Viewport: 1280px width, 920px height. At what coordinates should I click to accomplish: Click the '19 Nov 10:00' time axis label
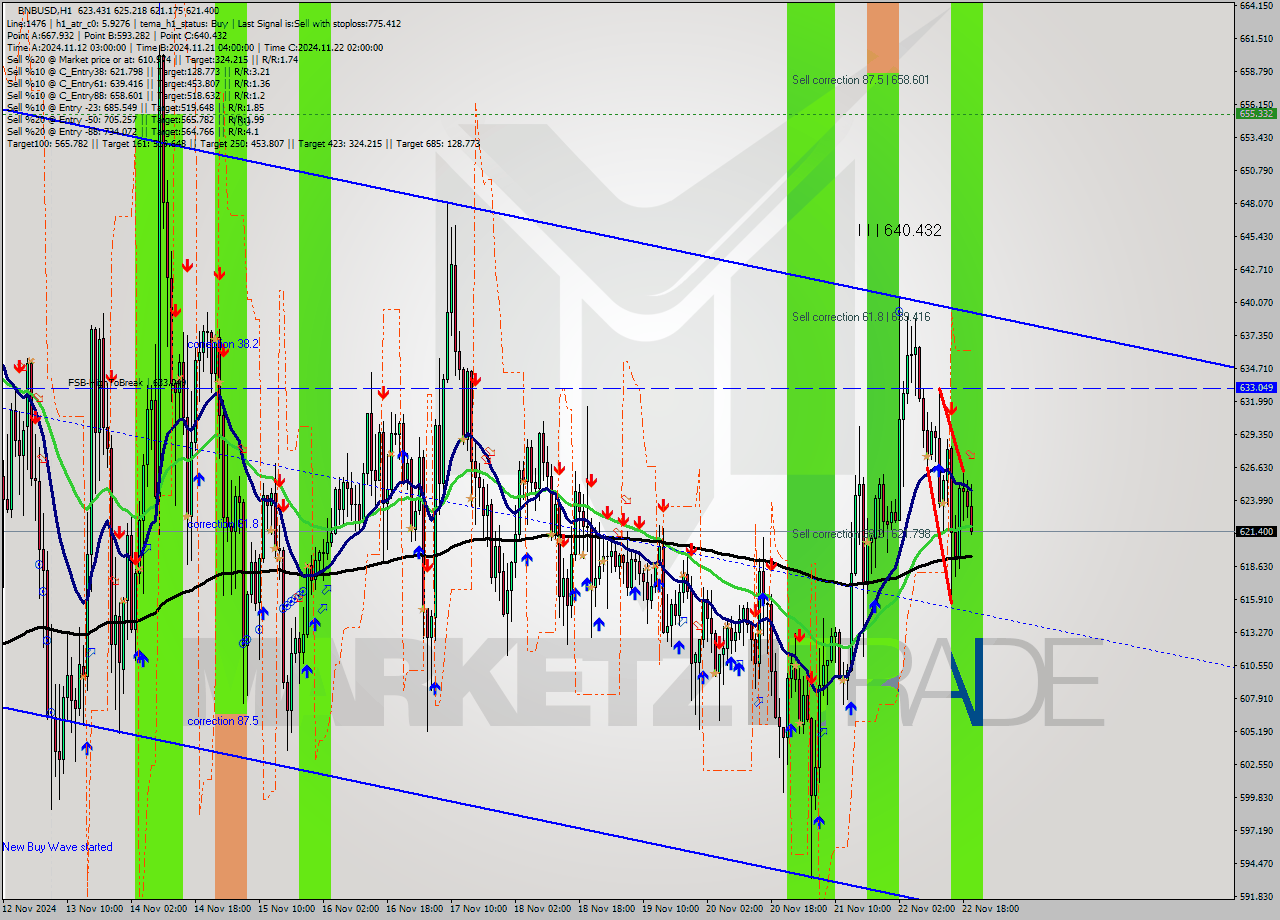pos(671,909)
